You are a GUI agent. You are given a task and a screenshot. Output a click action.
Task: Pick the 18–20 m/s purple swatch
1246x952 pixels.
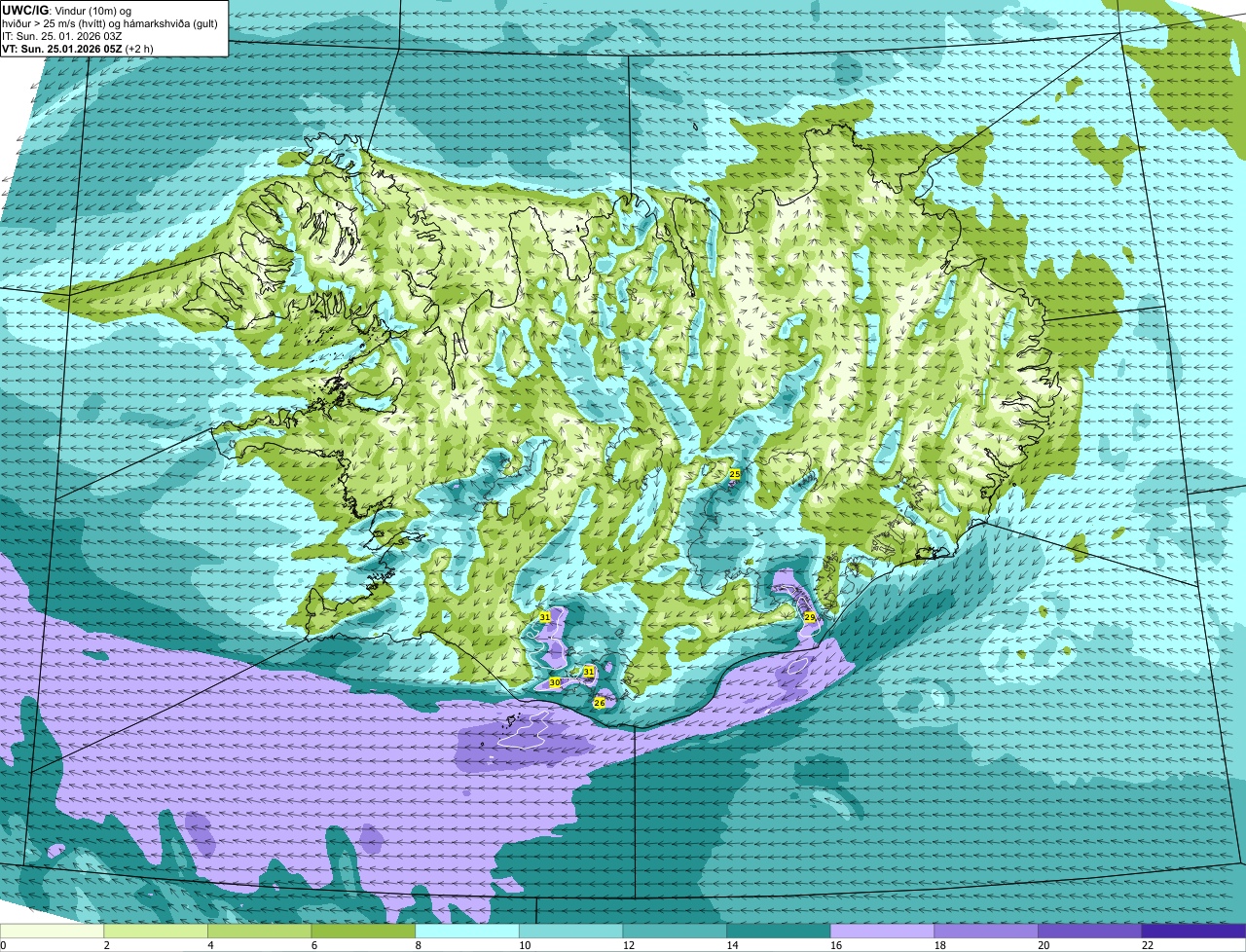tap(986, 932)
